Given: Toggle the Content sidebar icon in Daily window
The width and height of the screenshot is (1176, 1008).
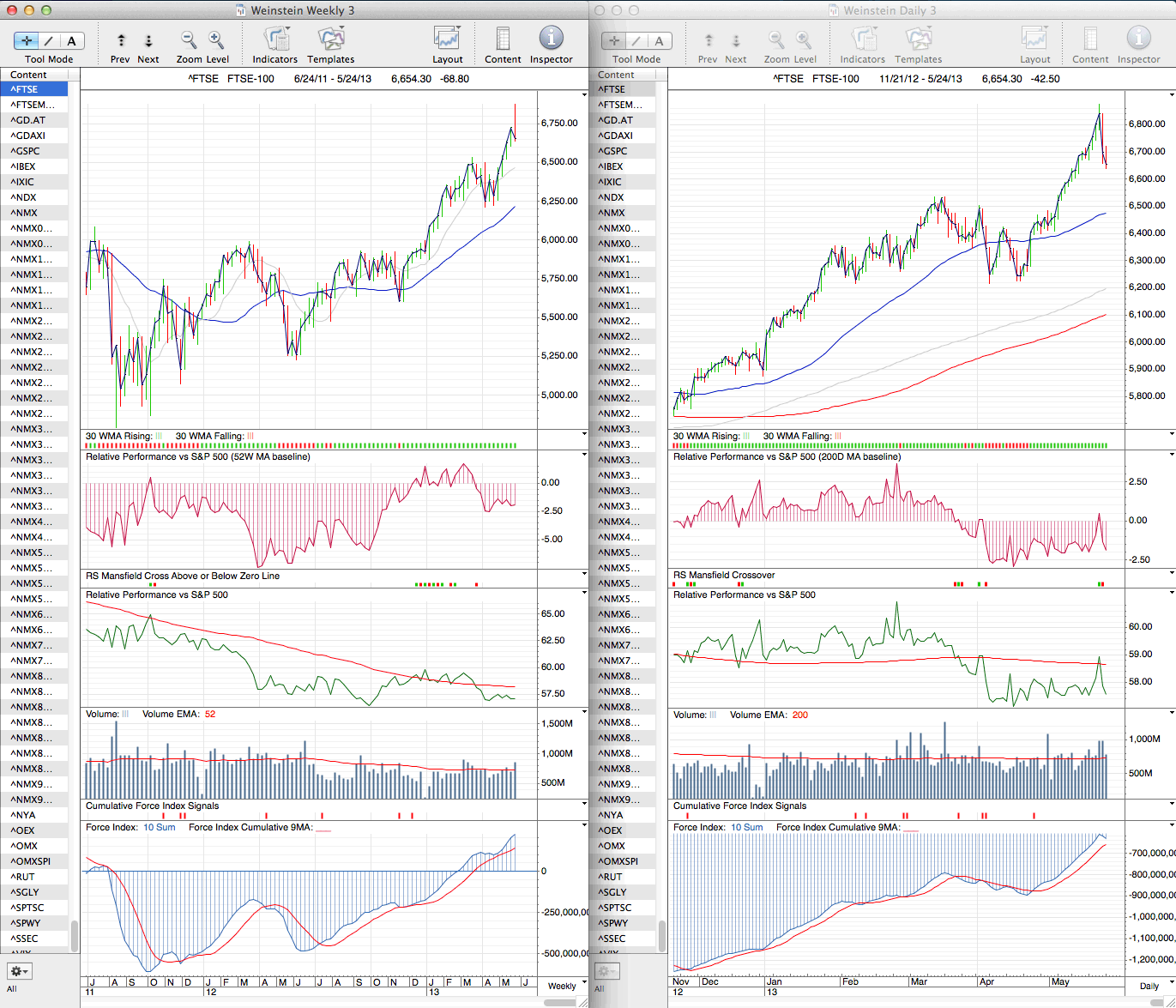Looking at the screenshot, I should pos(1090,40).
